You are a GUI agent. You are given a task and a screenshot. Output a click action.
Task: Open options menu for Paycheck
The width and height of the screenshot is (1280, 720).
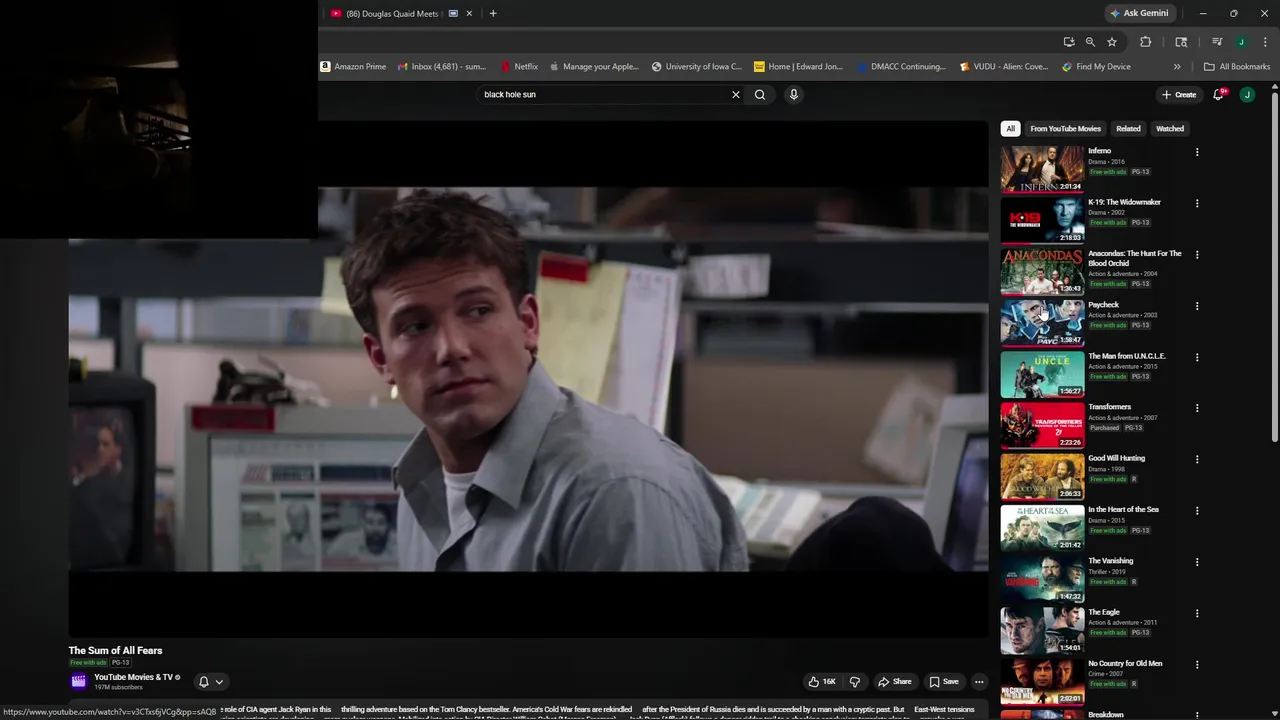1197,306
